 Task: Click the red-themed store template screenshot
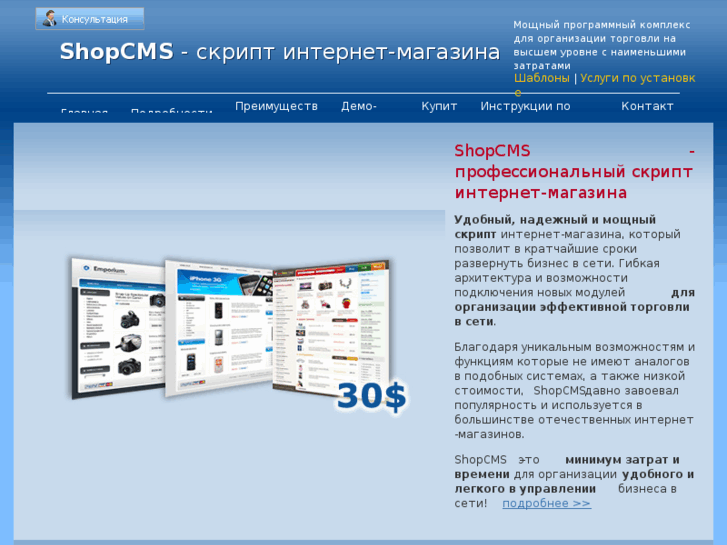331,327
